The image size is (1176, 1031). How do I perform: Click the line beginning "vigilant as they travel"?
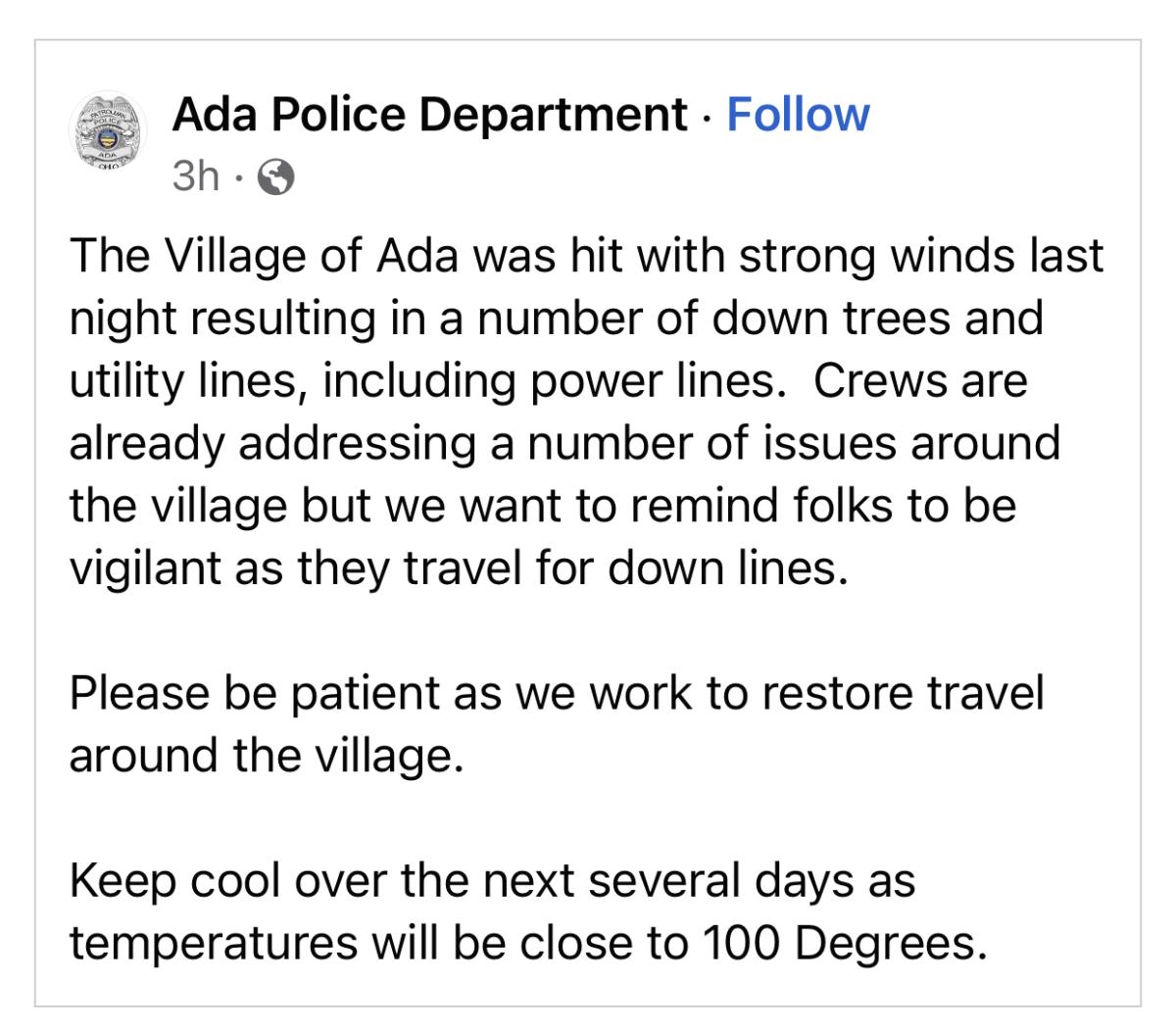pyautogui.click(x=458, y=568)
